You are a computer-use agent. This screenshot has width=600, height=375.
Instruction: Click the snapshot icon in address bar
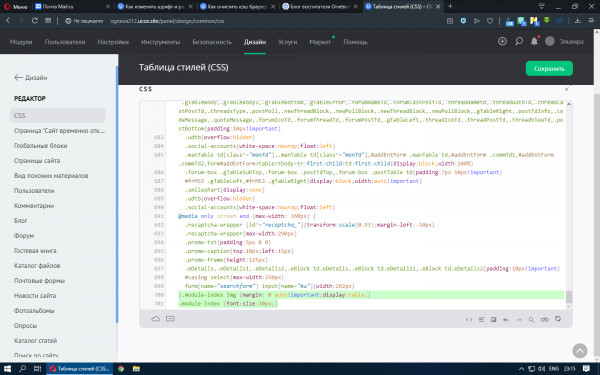click(x=450, y=21)
